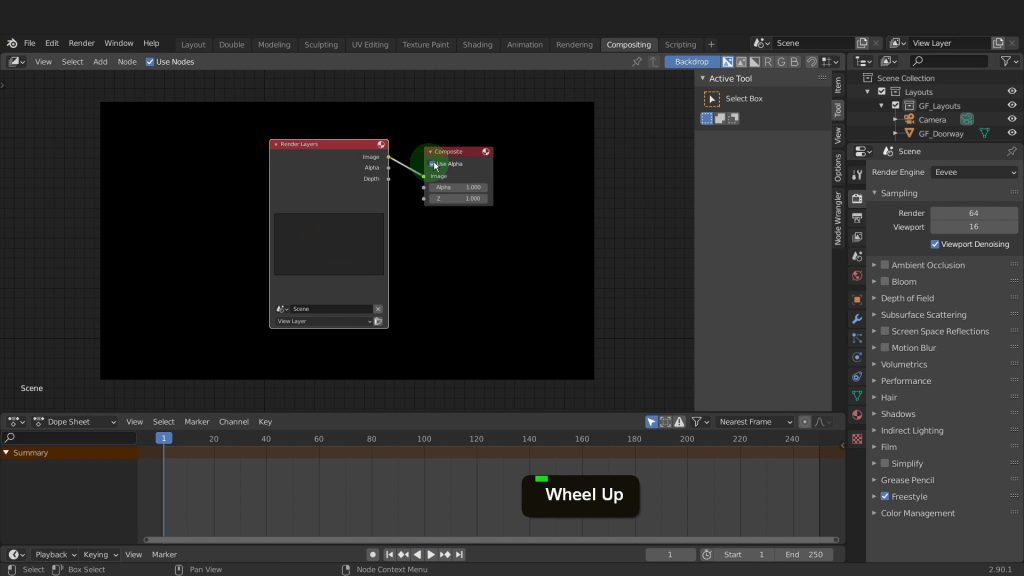The width and height of the screenshot is (1024, 576).
Task: Open the Tool properties wrench-and-screwdriver icon
Action: [857, 174]
